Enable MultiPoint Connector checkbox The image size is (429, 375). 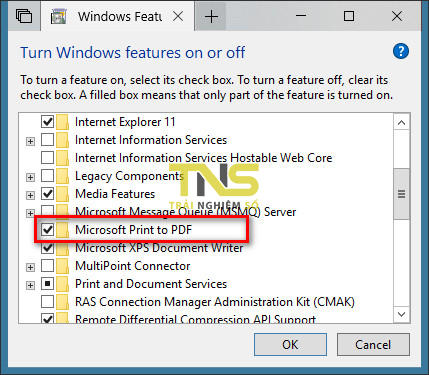tap(47, 266)
